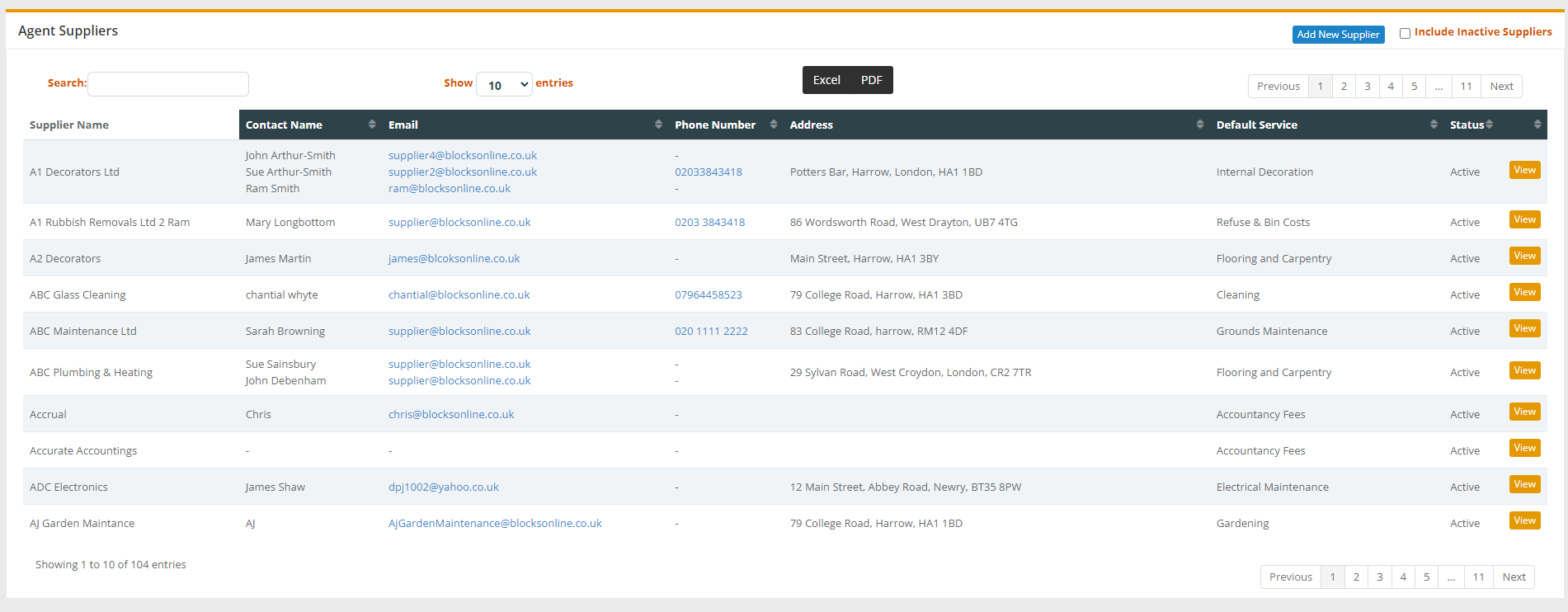Email supplier4@blocksonline.co.uk link
This screenshot has height=612, width=1568.
tap(463, 155)
